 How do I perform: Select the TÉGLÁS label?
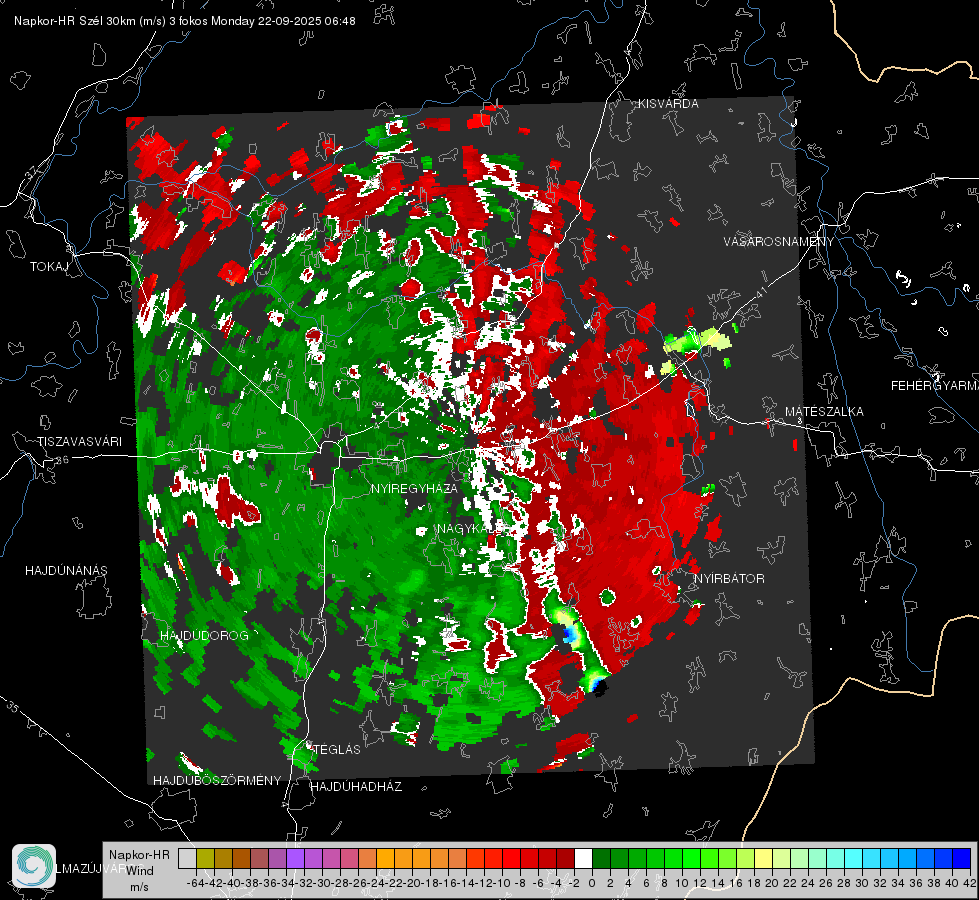[337, 749]
